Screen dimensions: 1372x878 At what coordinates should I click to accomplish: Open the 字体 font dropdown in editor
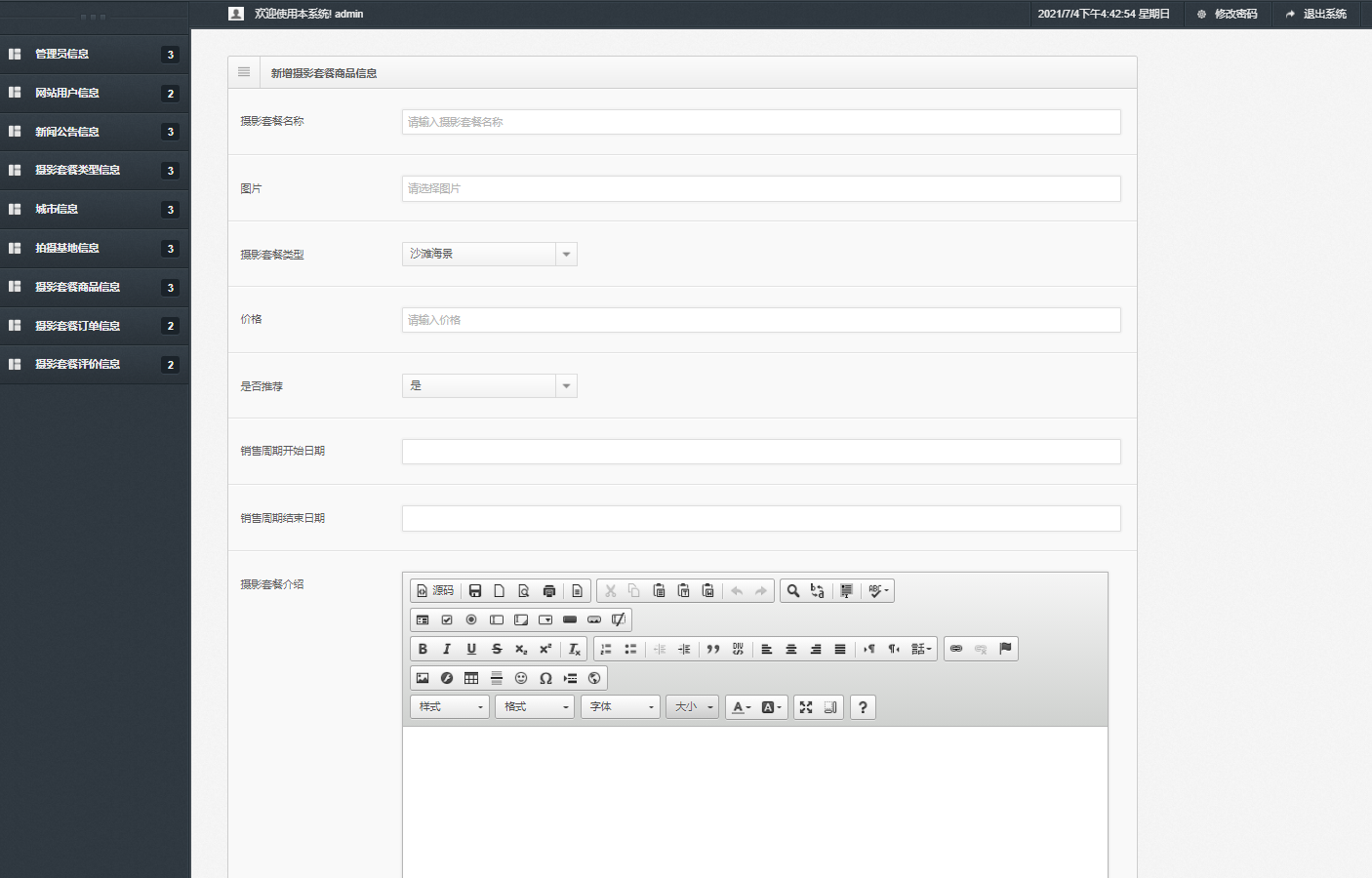coord(622,707)
